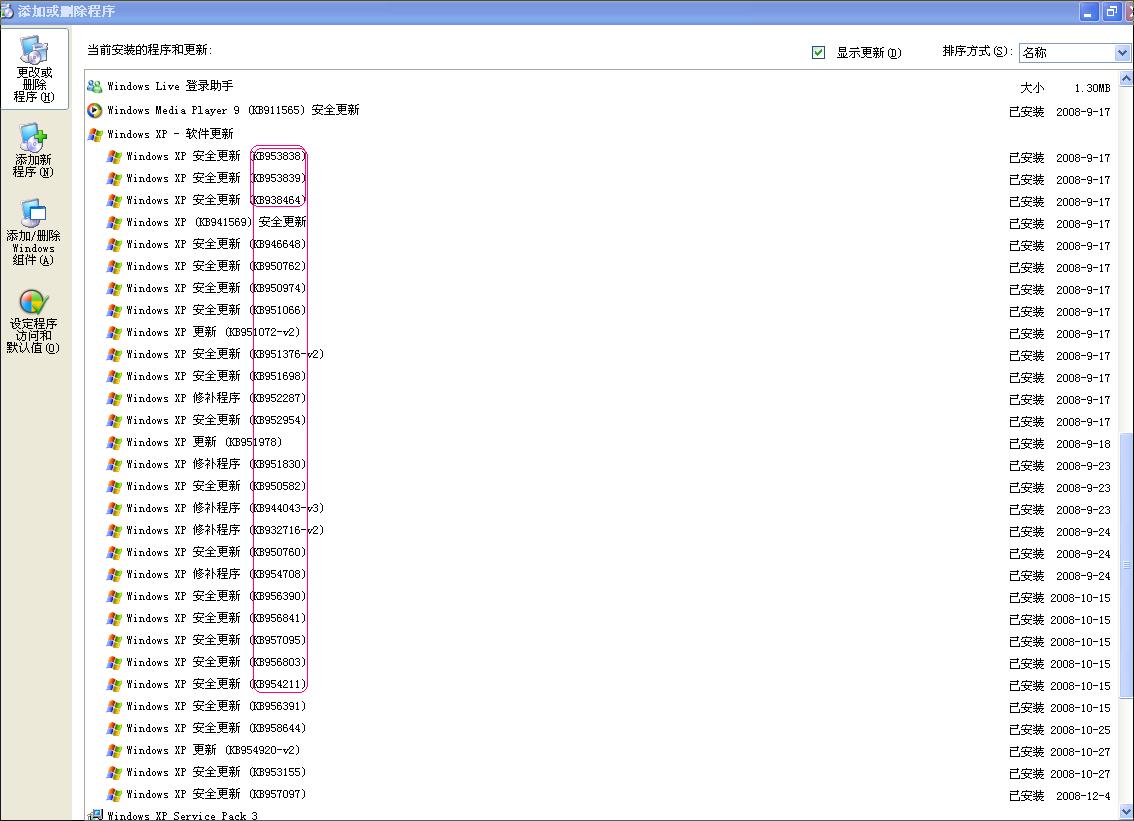Click the 2008-9-18 install date
Screen dimensions: 1134x821
pos(1083,444)
